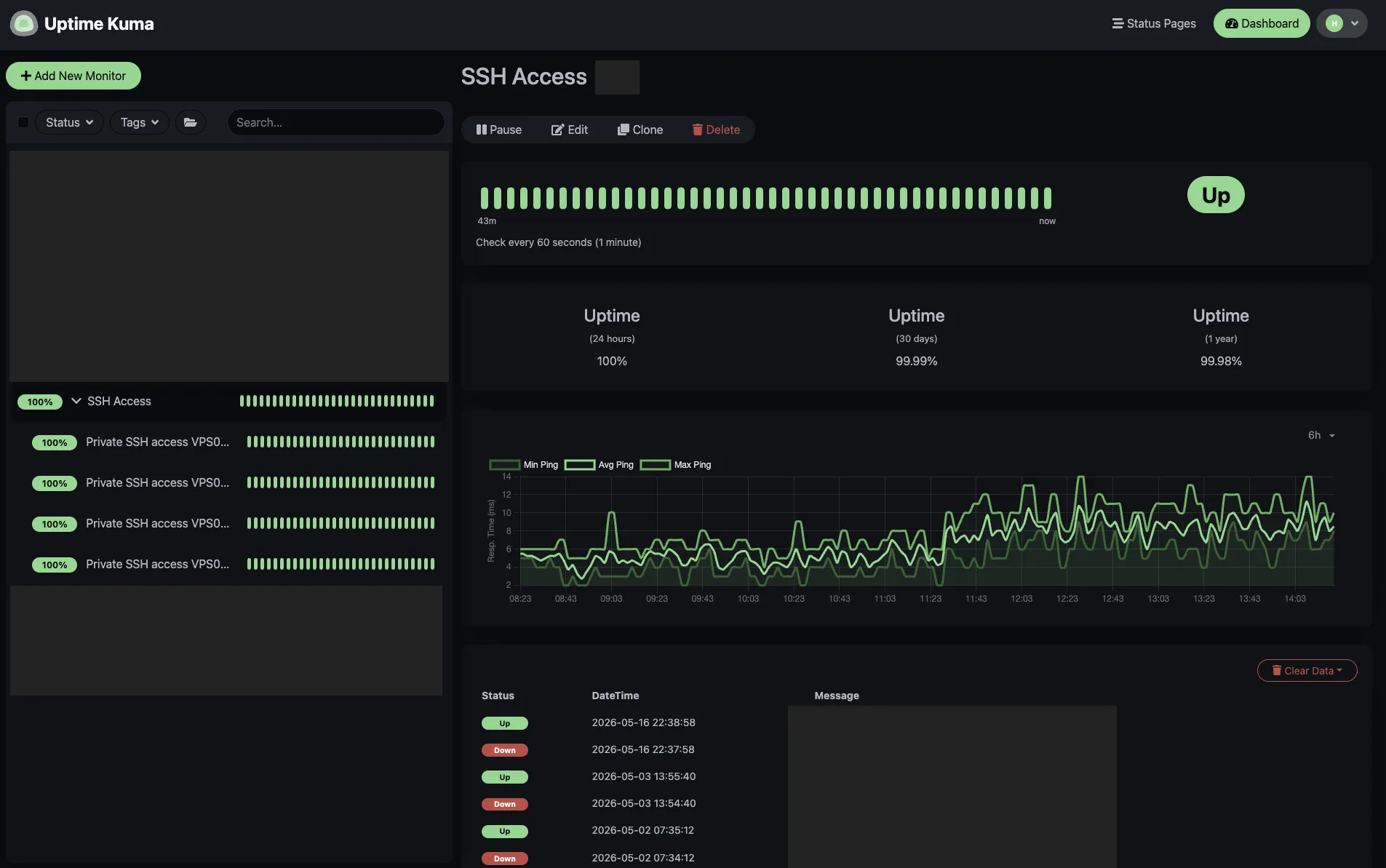
Task: Click the large Up status badge
Action: click(x=1216, y=195)
